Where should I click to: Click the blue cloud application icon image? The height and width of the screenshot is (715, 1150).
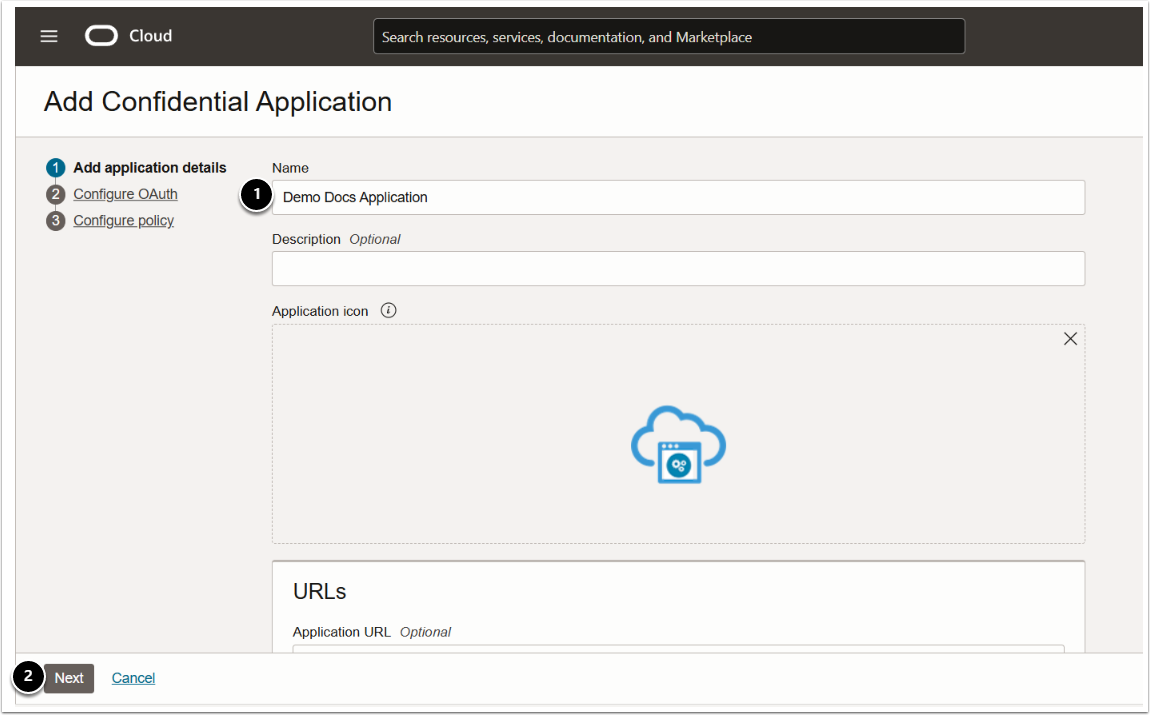click(x=678, y=445)
